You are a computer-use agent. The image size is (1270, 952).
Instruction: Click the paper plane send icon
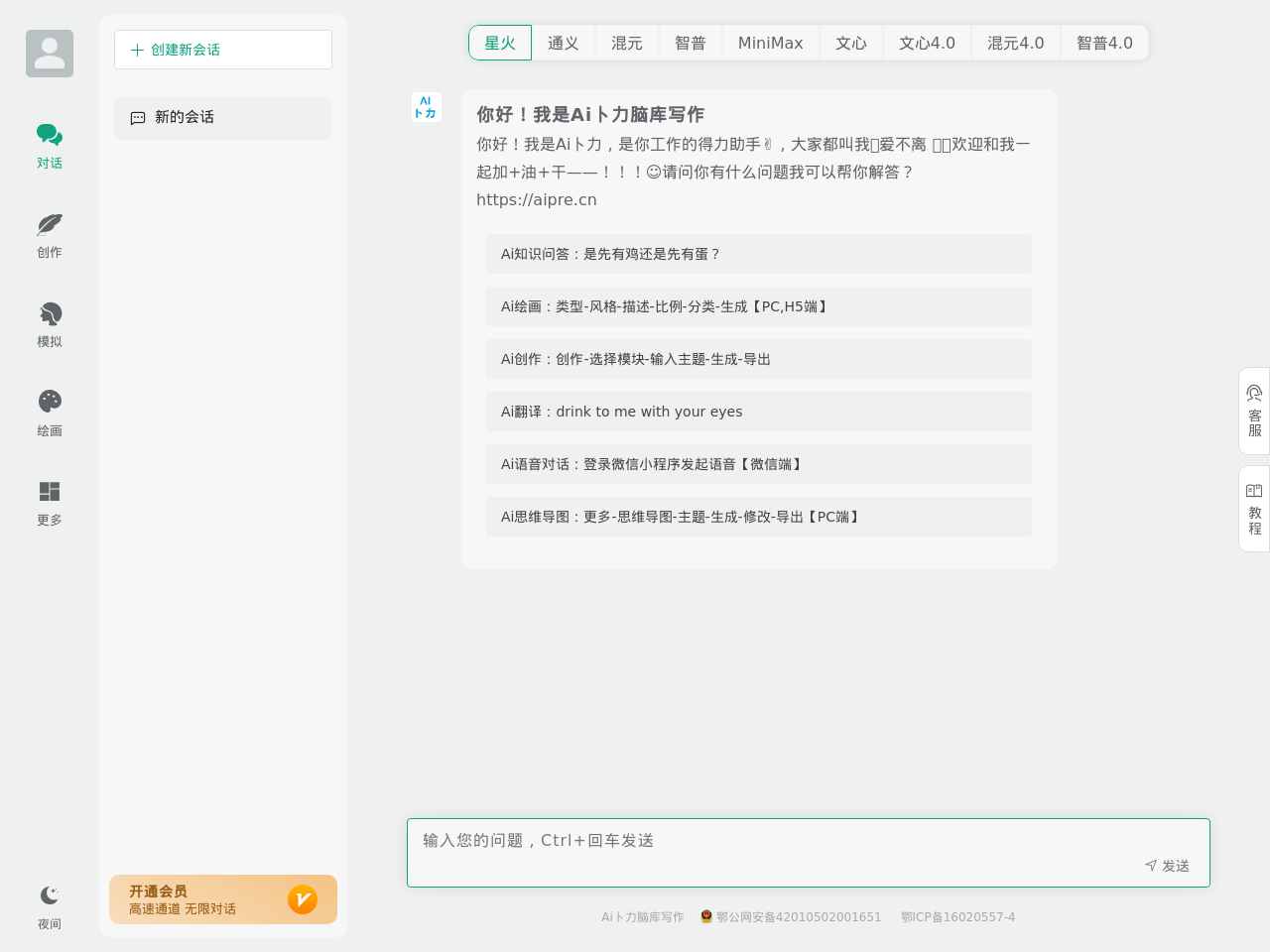pos(1149,864)
